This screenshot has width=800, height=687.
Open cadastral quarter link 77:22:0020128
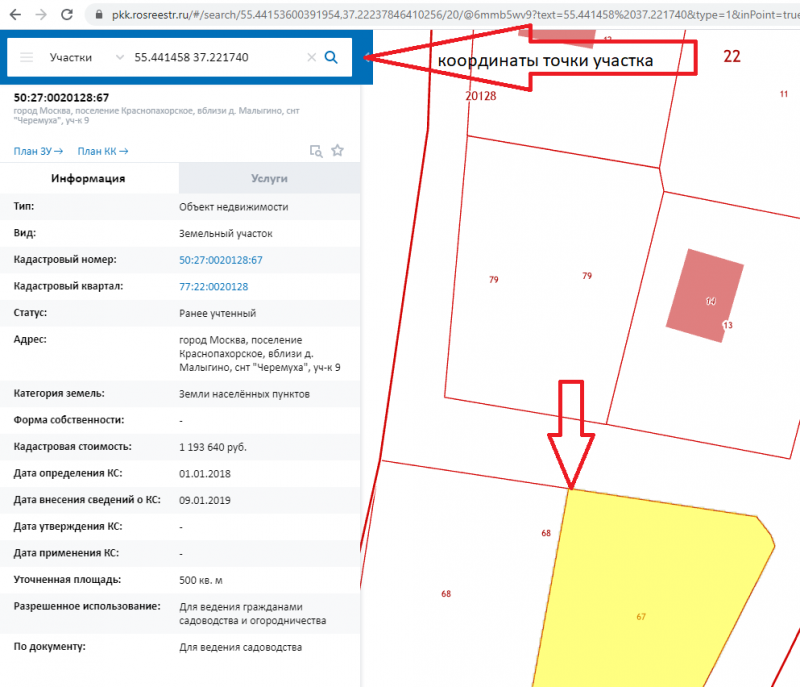point(213,287)
